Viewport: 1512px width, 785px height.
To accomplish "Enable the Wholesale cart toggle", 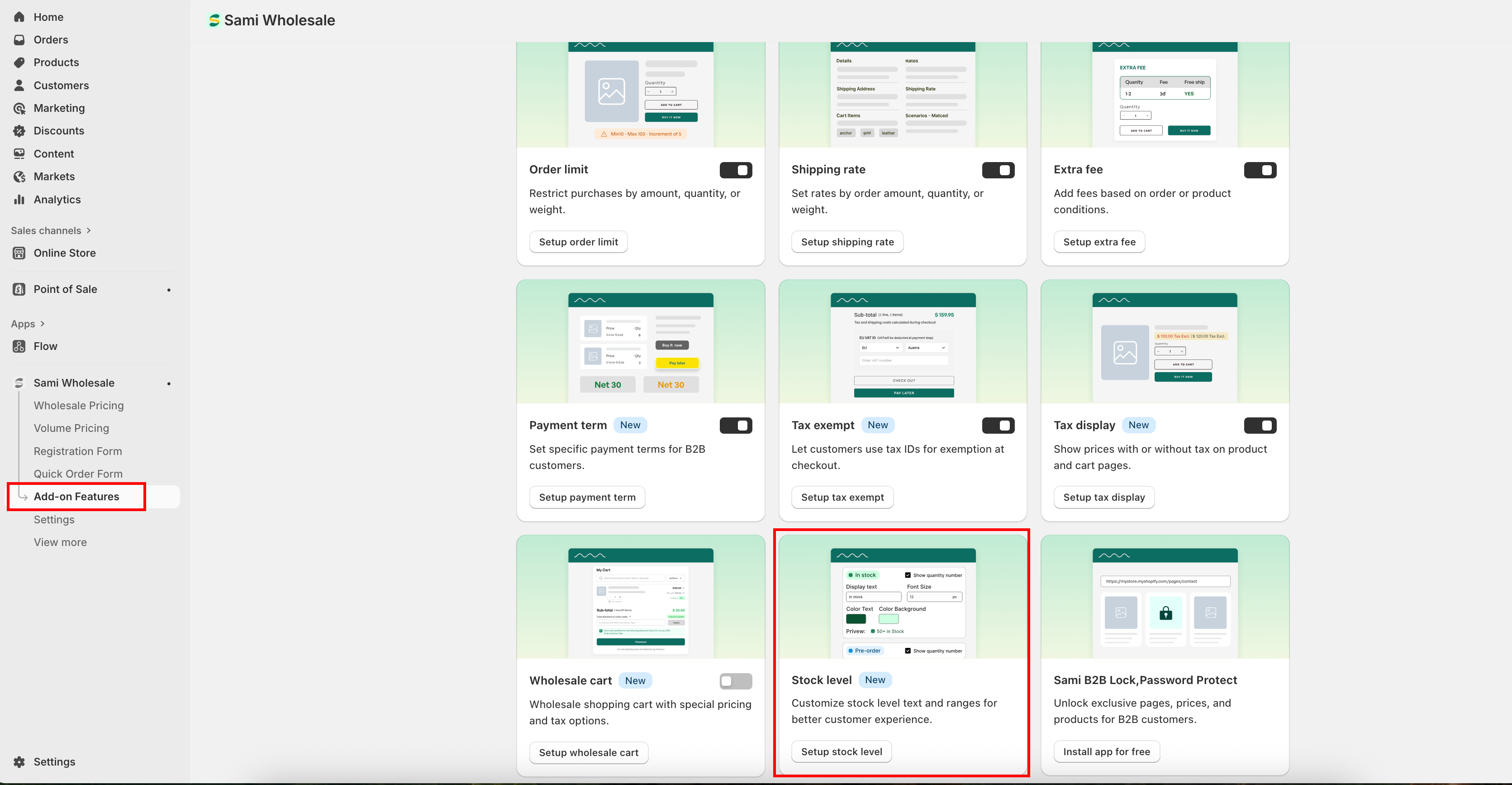I will [736, 681].
